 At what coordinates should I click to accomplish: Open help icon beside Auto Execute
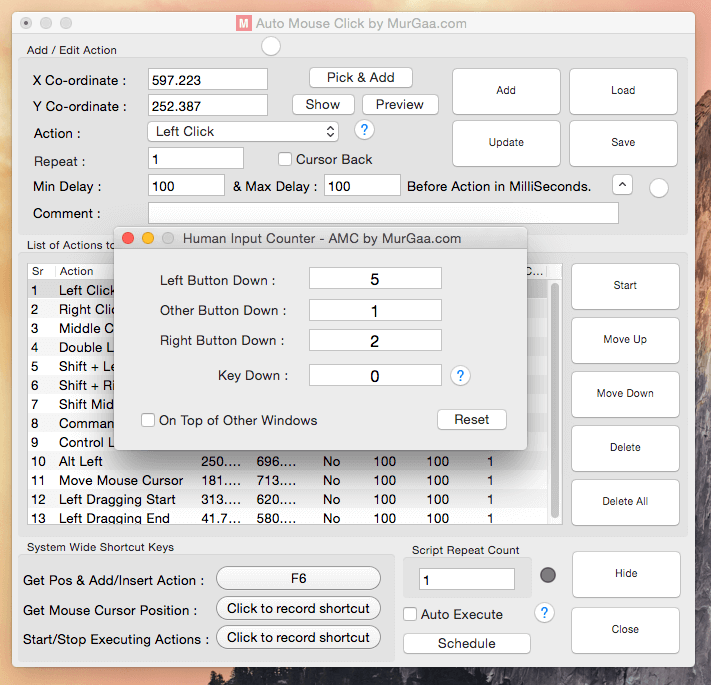coord(544,613)
